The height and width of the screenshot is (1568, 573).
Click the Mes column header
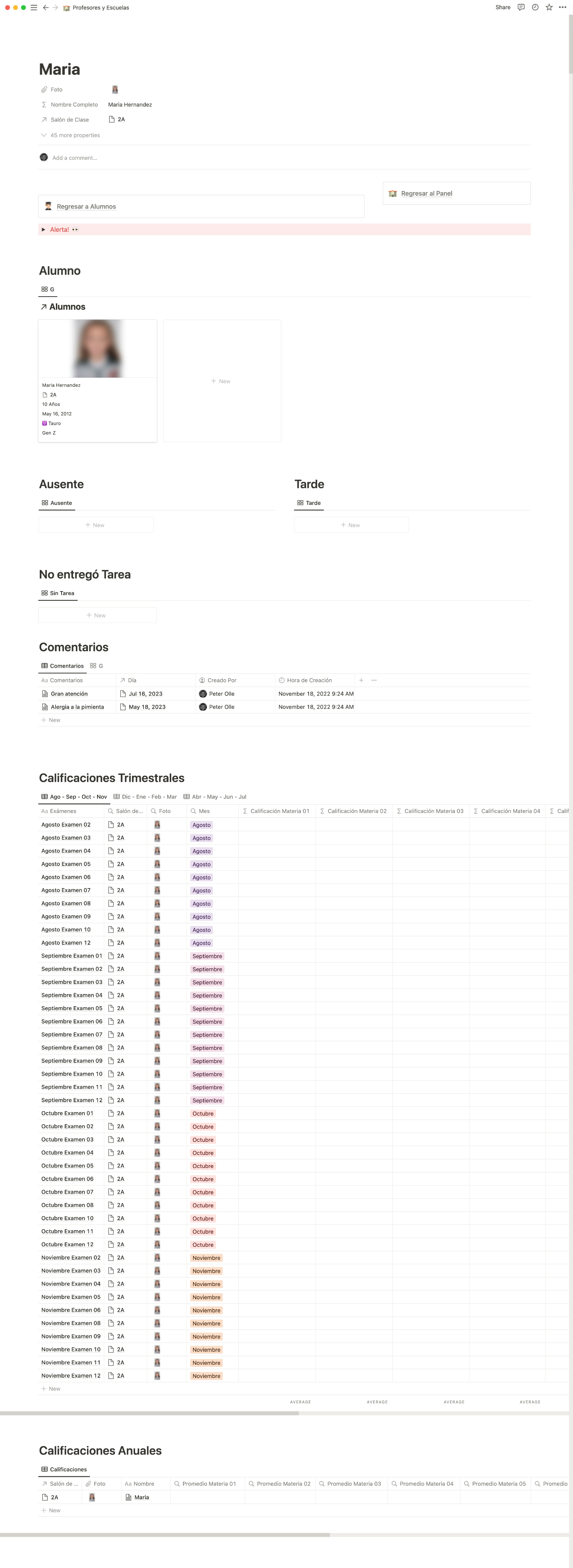[x=212, y=811]
